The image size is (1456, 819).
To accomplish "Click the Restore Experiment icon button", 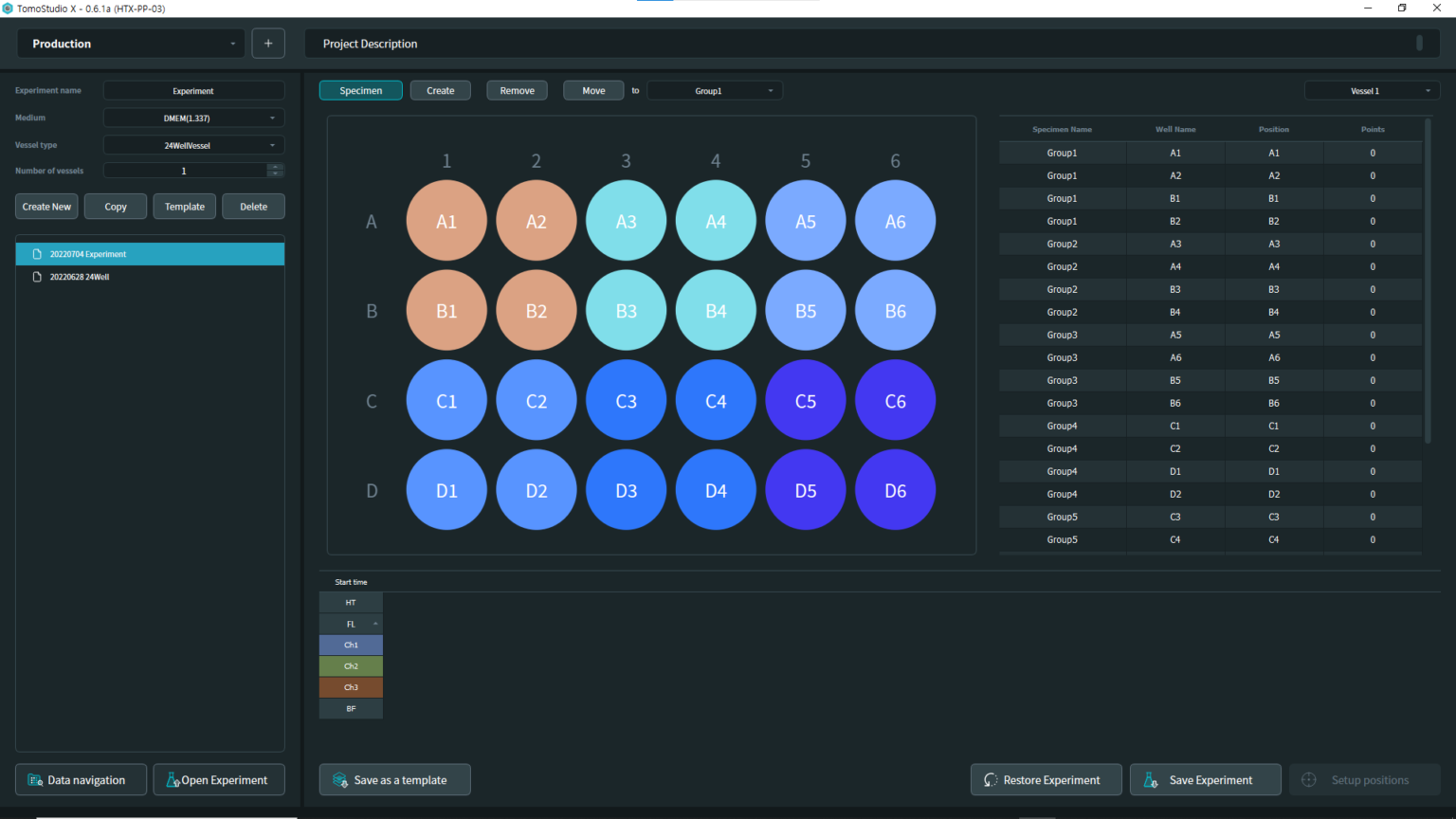I will click(991, 780).
